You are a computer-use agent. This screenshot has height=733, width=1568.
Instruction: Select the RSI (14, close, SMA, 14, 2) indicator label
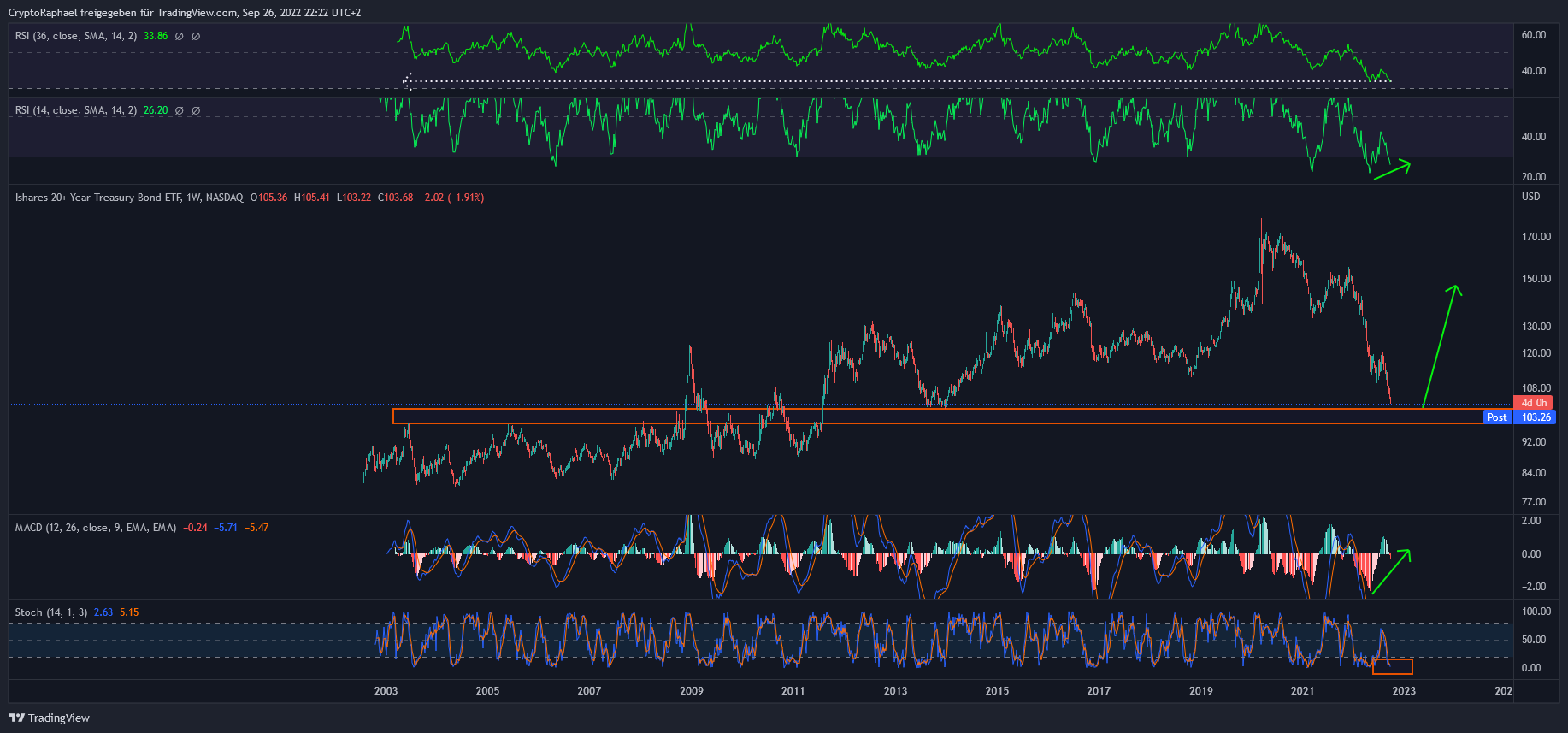click(76, 110)
